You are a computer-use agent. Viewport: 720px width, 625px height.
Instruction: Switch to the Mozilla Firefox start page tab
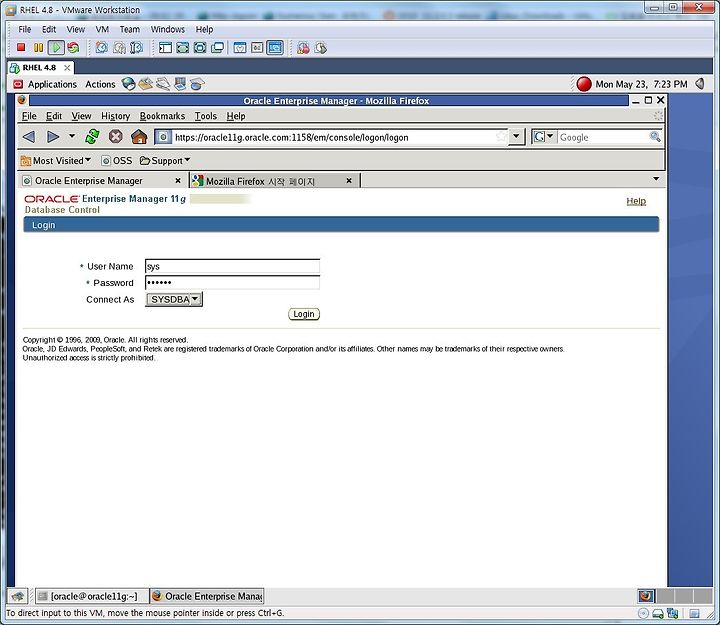click(274, 181)
